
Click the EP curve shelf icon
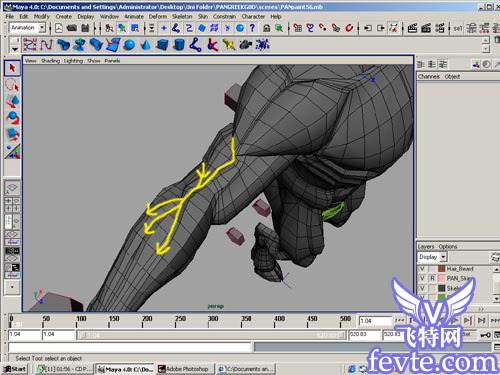pos(47,44)
